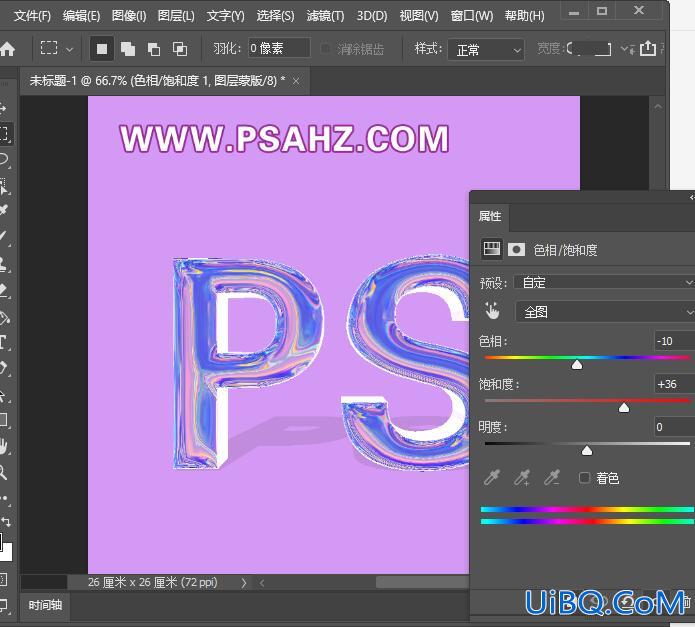Open the 编辑(E) menu
Screen dimensions: 695x627
click(81, 16)
